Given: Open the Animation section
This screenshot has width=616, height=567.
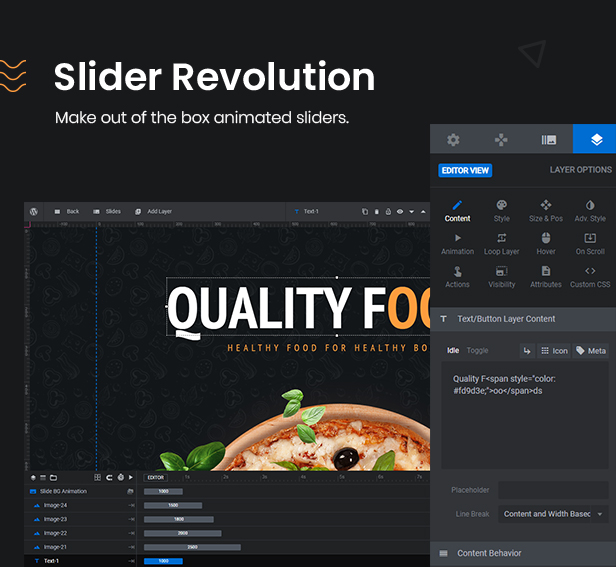Looking at the screenshot, I should click(x=457, y=244).
